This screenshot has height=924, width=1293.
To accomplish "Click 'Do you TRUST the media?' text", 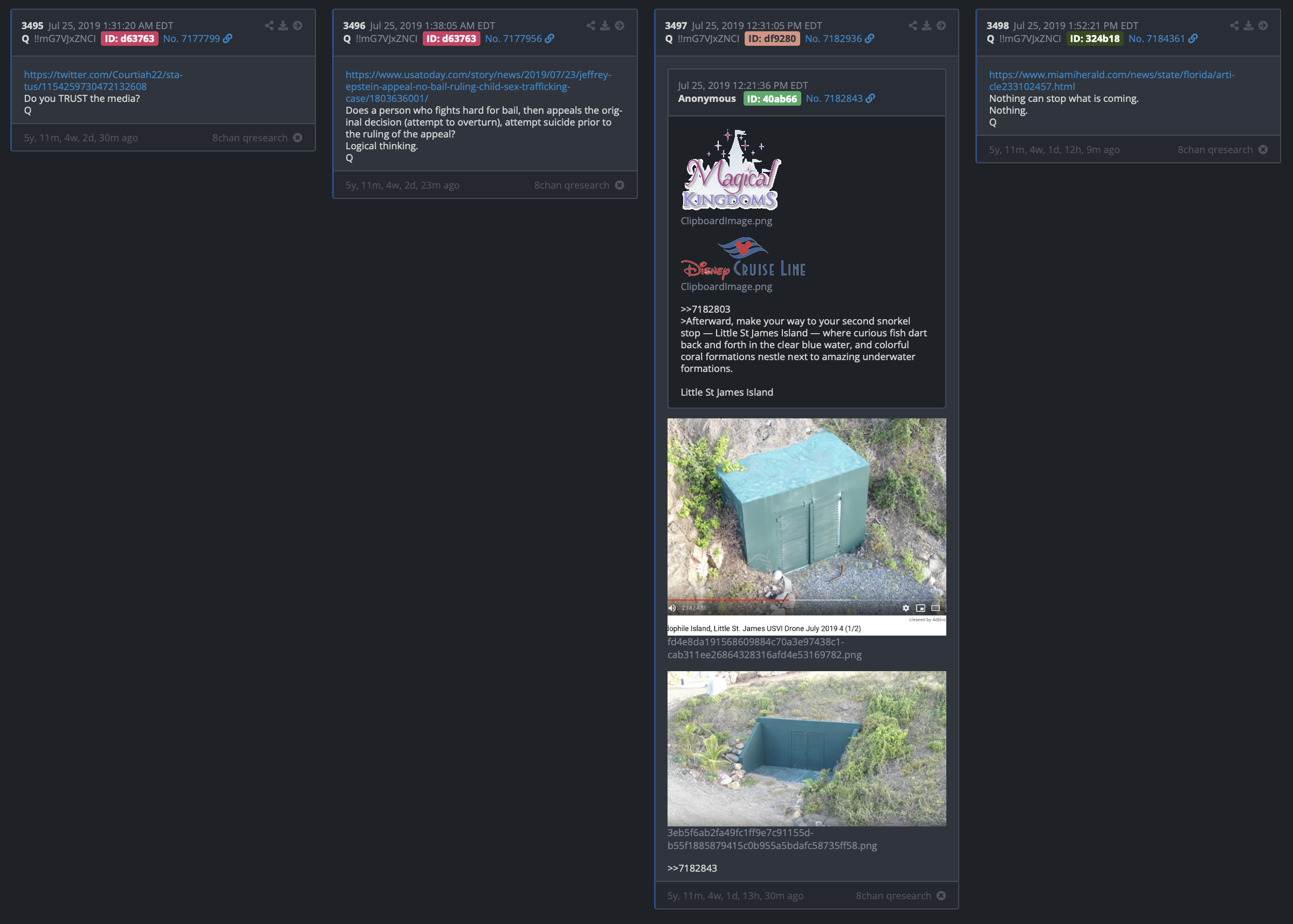I will pyautogui.click(x=82, y=99).
